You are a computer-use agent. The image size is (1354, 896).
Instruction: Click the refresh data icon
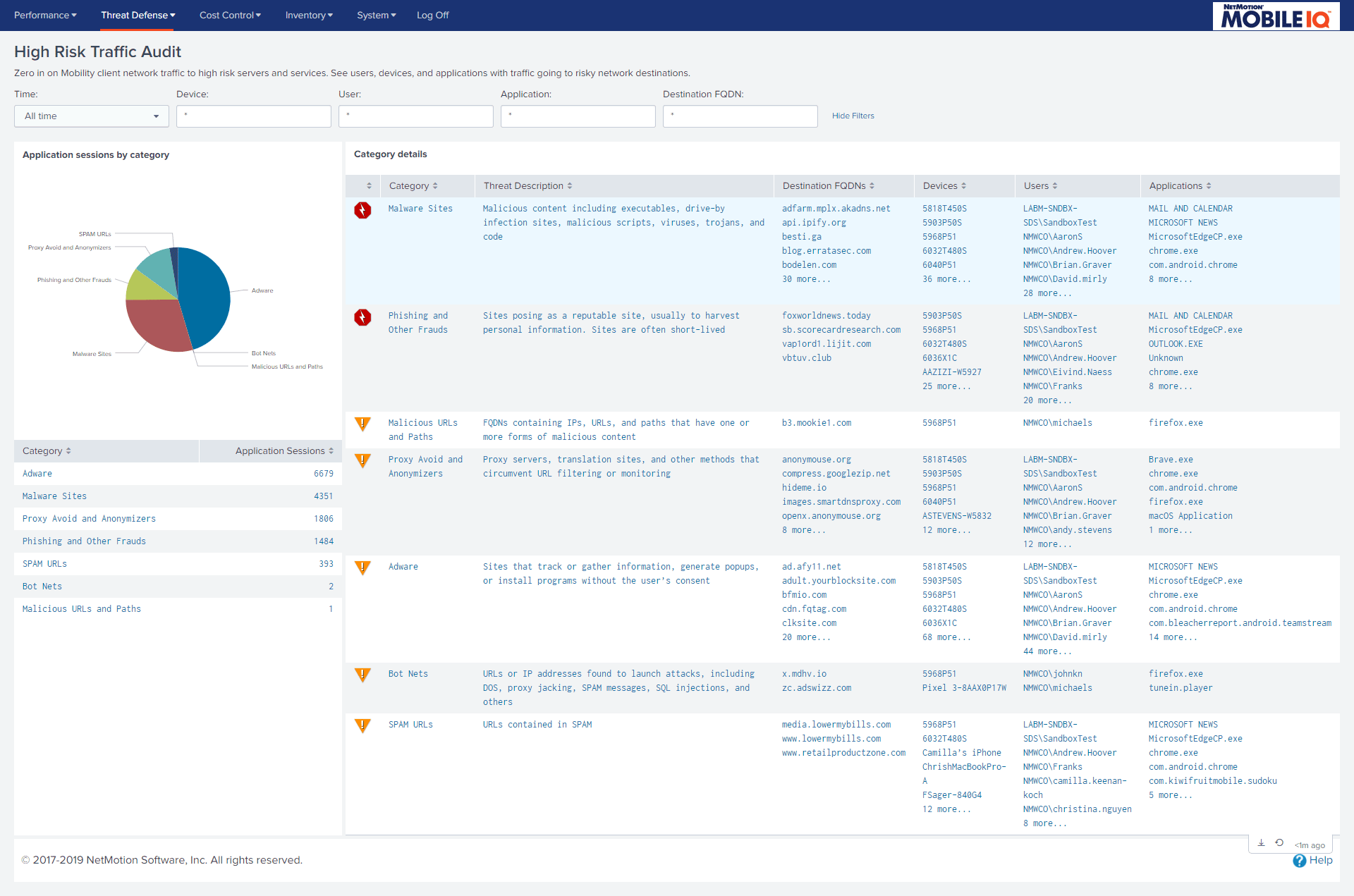1279,843
